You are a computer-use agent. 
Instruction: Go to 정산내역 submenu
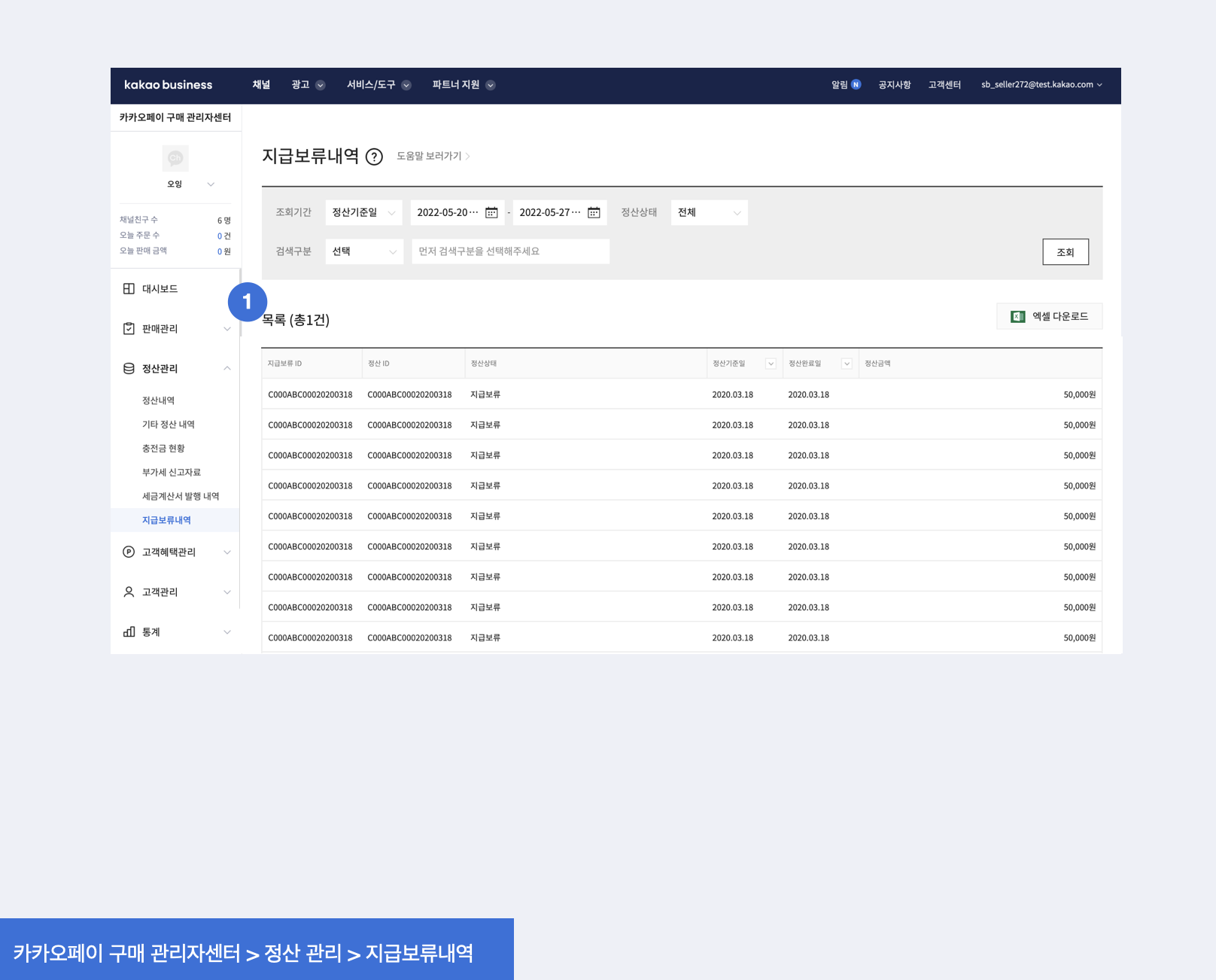[x=159, y=400]
